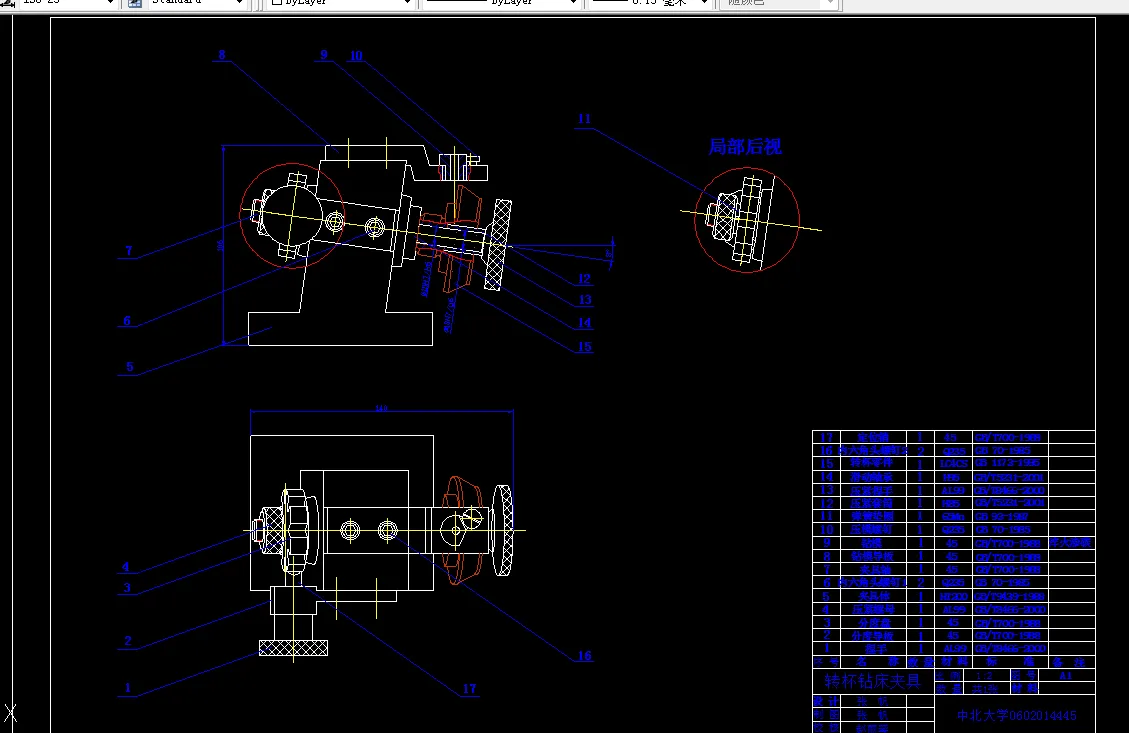Viewport: 1129px width, 733px height.
Task: Click the 钻模导板 parts list cell
Action: point(873,557)
